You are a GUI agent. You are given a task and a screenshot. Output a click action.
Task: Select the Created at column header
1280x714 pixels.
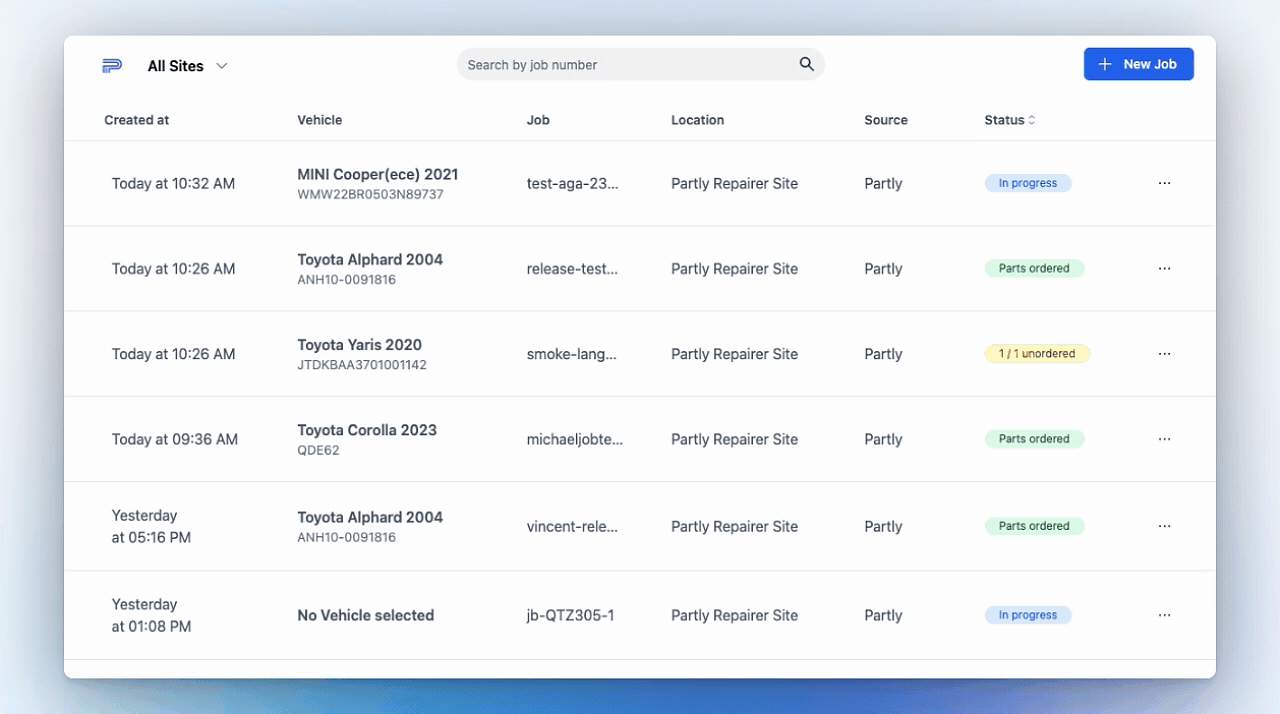[136, 119]
